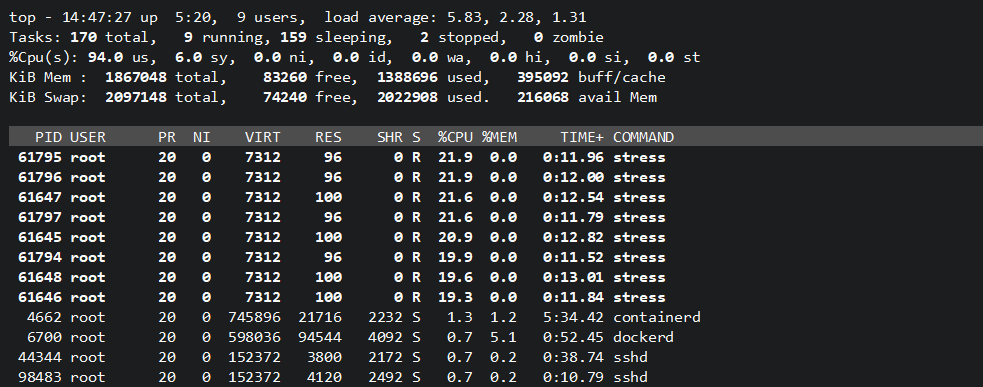Click Swap used value 2022908

408,98
